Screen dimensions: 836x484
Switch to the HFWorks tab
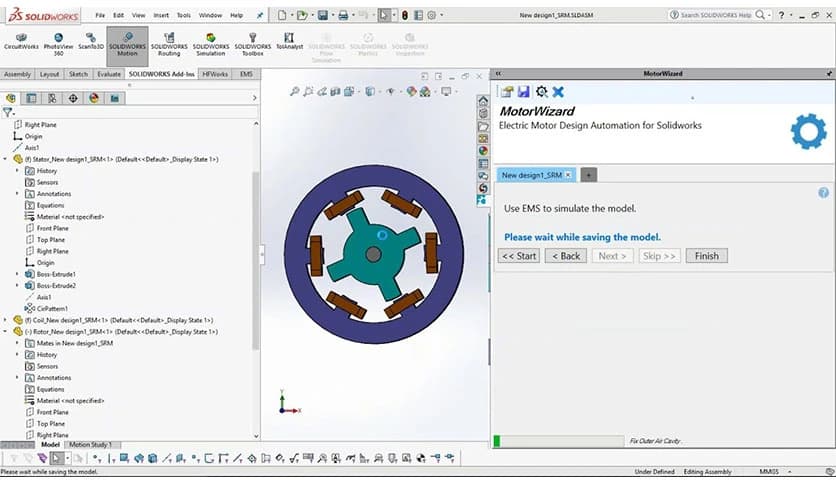[x=215, y=74]
